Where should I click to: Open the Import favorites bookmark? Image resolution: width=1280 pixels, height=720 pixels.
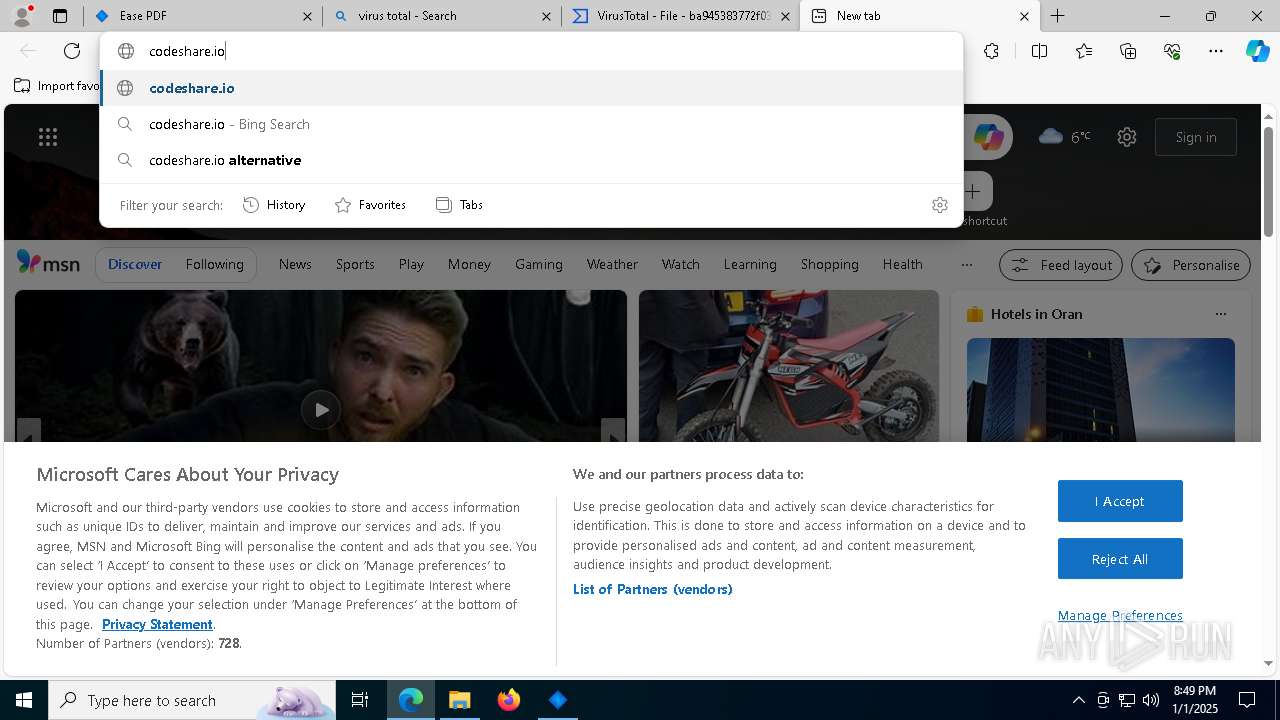(x=57, y=86)
